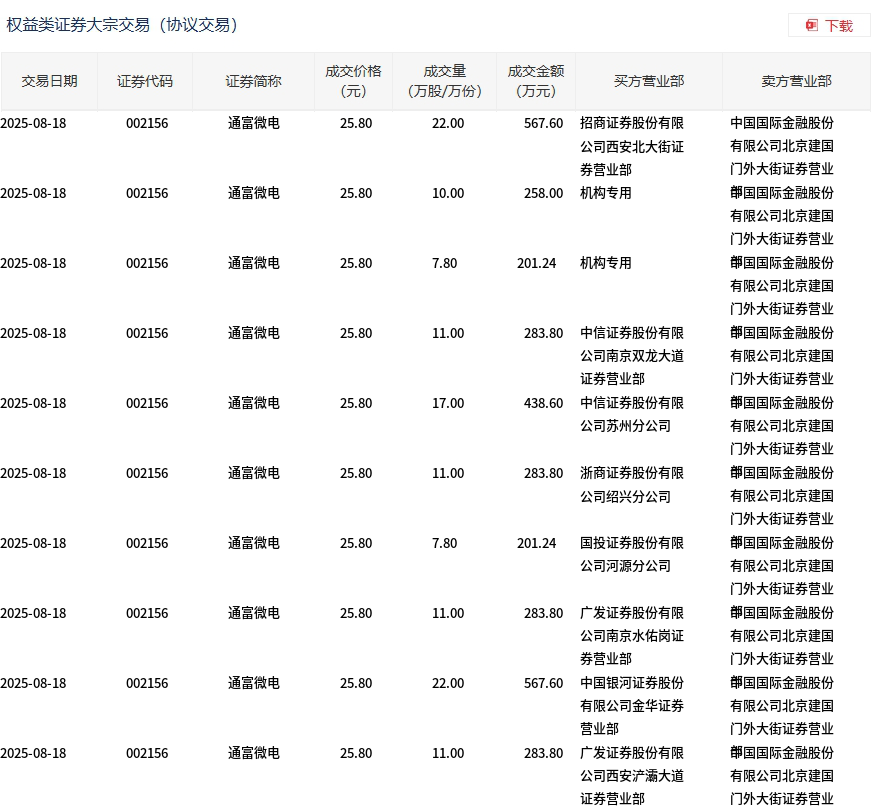The image size is (872, 812).
Task: Select buyer 中国银河证券 金华证券营业部 cell
Action: click(632, 706)
